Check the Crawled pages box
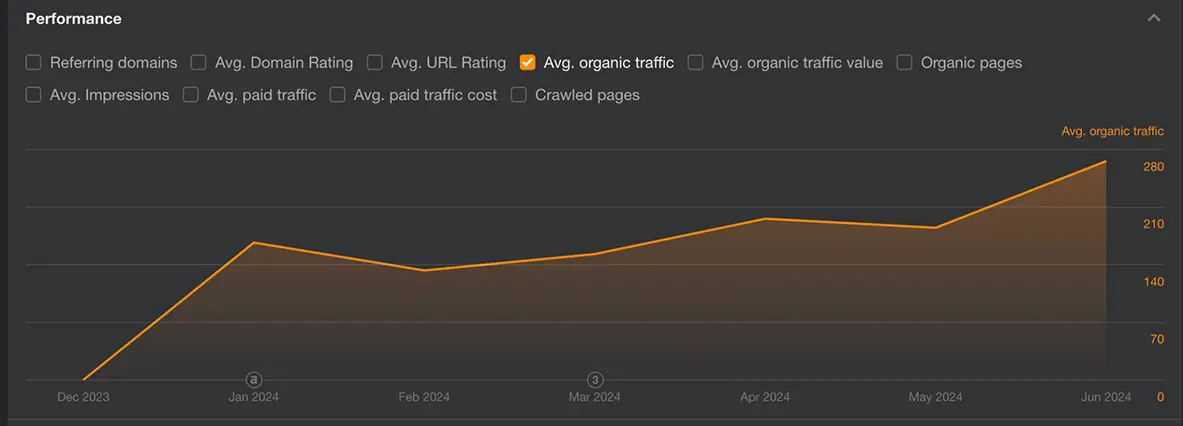 [x=519, y=95]
